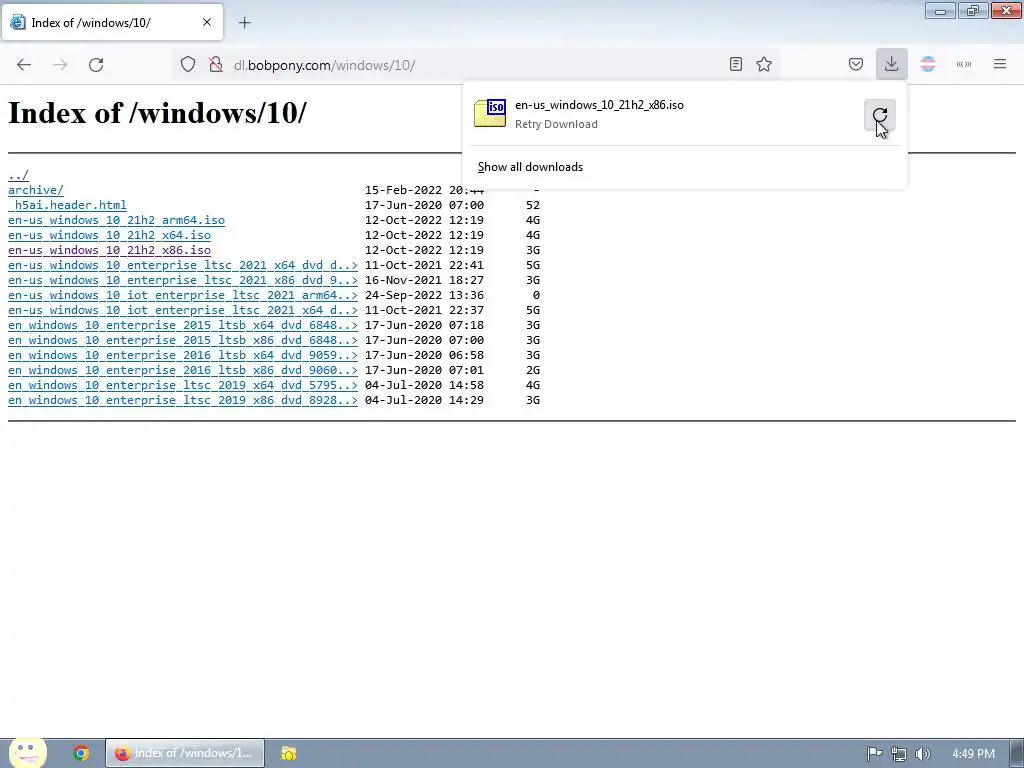Click the address bar URL dl.bobpony.com/windows/10/
Screen dimensions: 1024x768
coord(325,65)
